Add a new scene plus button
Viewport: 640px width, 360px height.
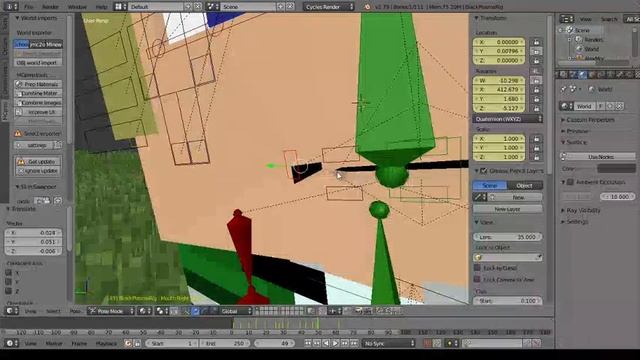tap(281, 7)
